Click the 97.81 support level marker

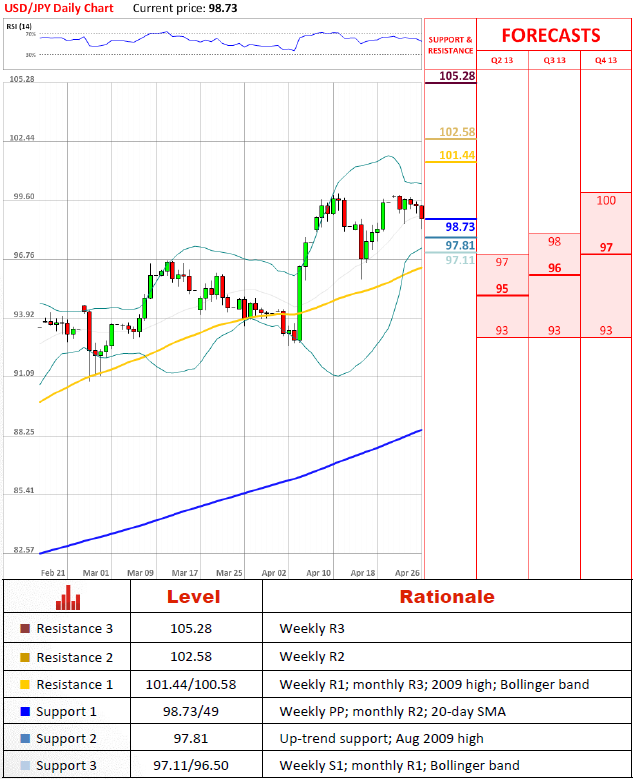tap(460, 245)
